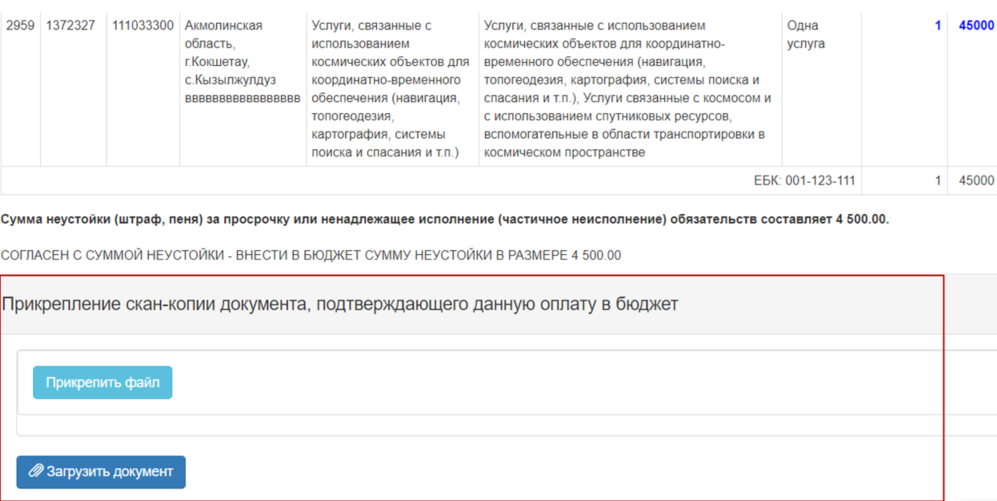997x501 pixels.
Task: Select the 111033300 code cell
Action: tap(142, 26)
